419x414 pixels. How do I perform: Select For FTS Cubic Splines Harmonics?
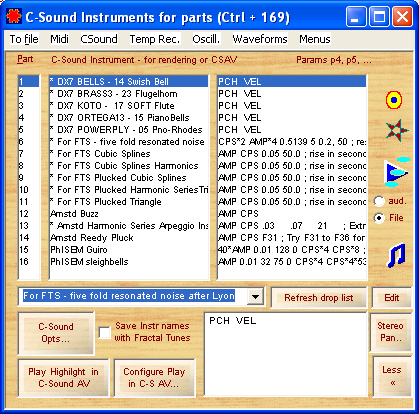129,166
